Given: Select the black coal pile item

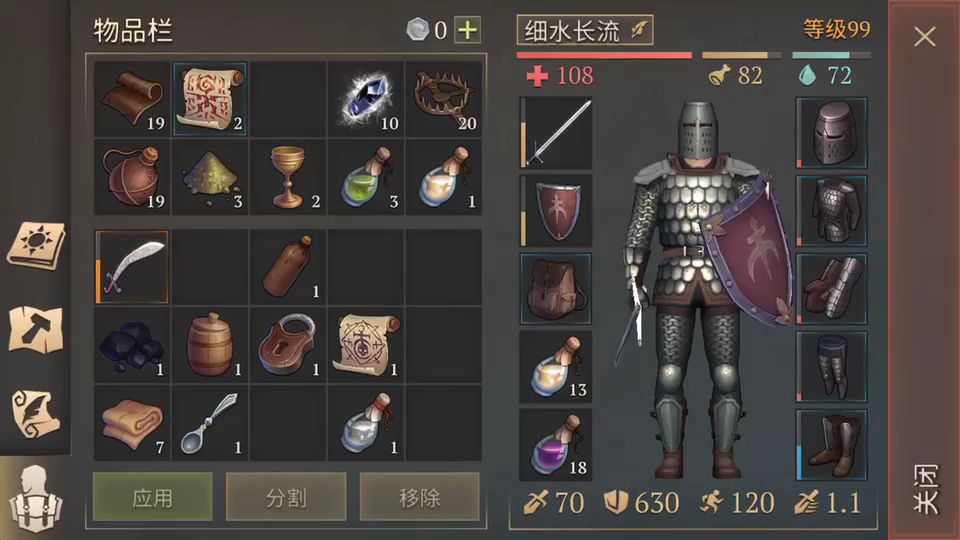Looking at the screenshot, I should (x=132, y=345).
